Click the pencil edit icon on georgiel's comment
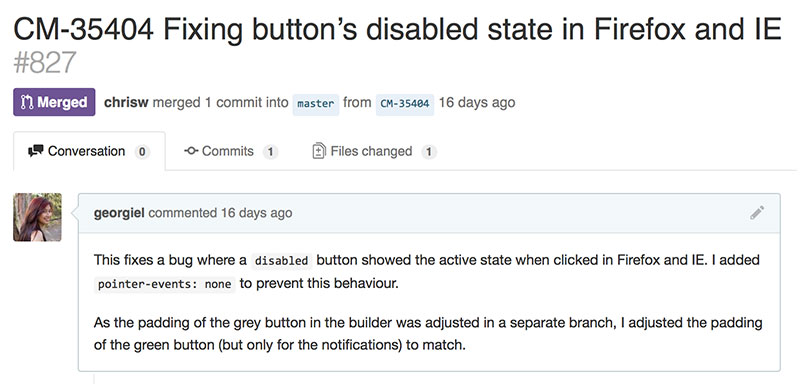 point(757,213)
